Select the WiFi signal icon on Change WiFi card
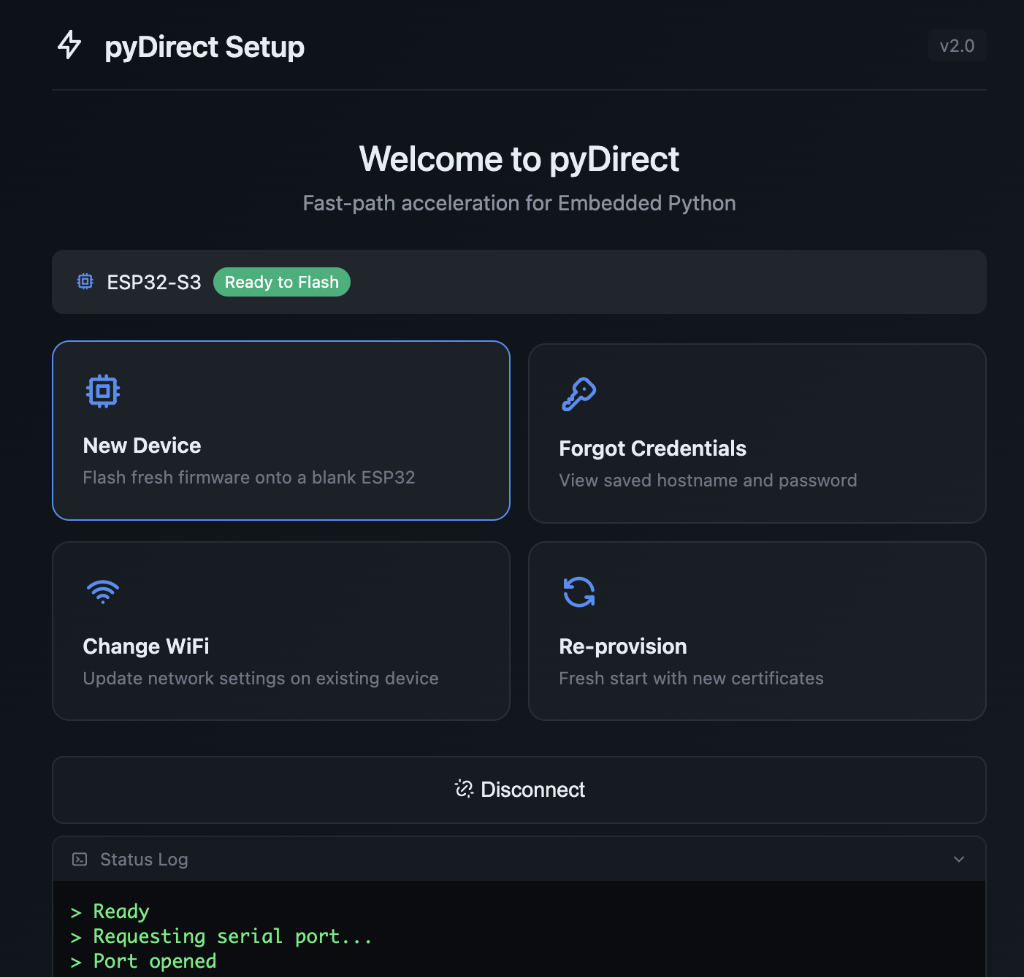 pyautogui.click(x=102, y=590)
